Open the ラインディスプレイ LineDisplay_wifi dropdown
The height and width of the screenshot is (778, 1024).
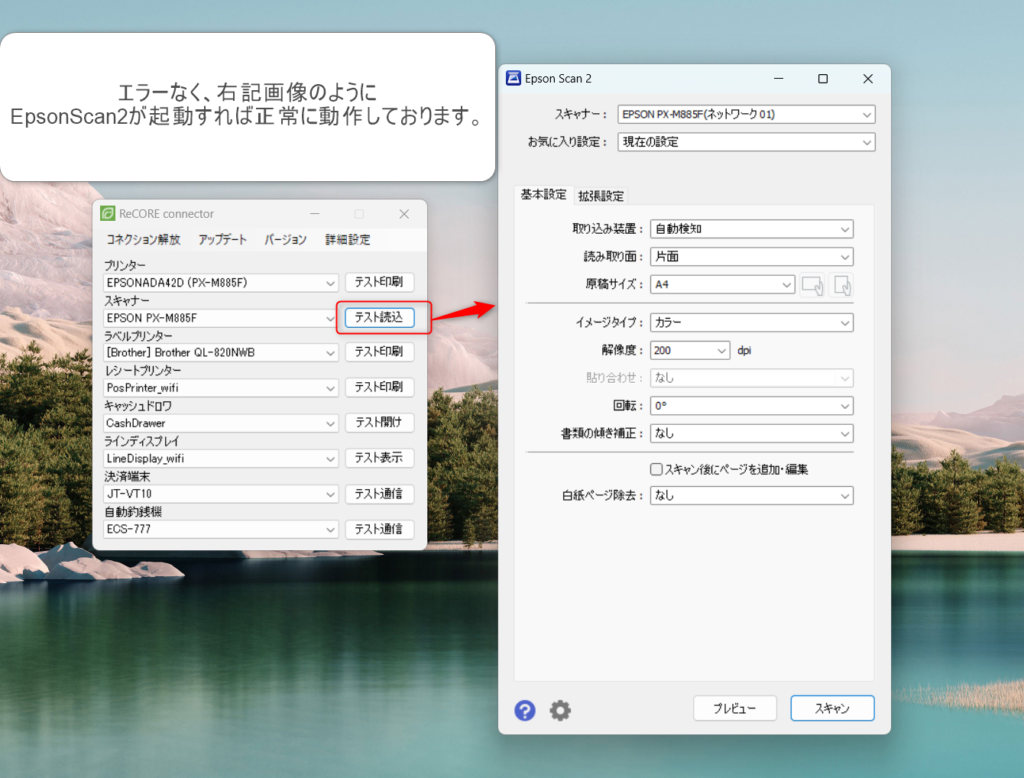221,459
